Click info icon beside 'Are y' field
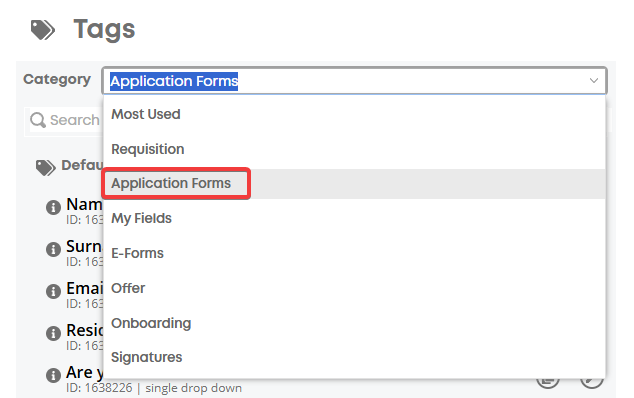Screen dimensions: 634x398 coord(53,375)
